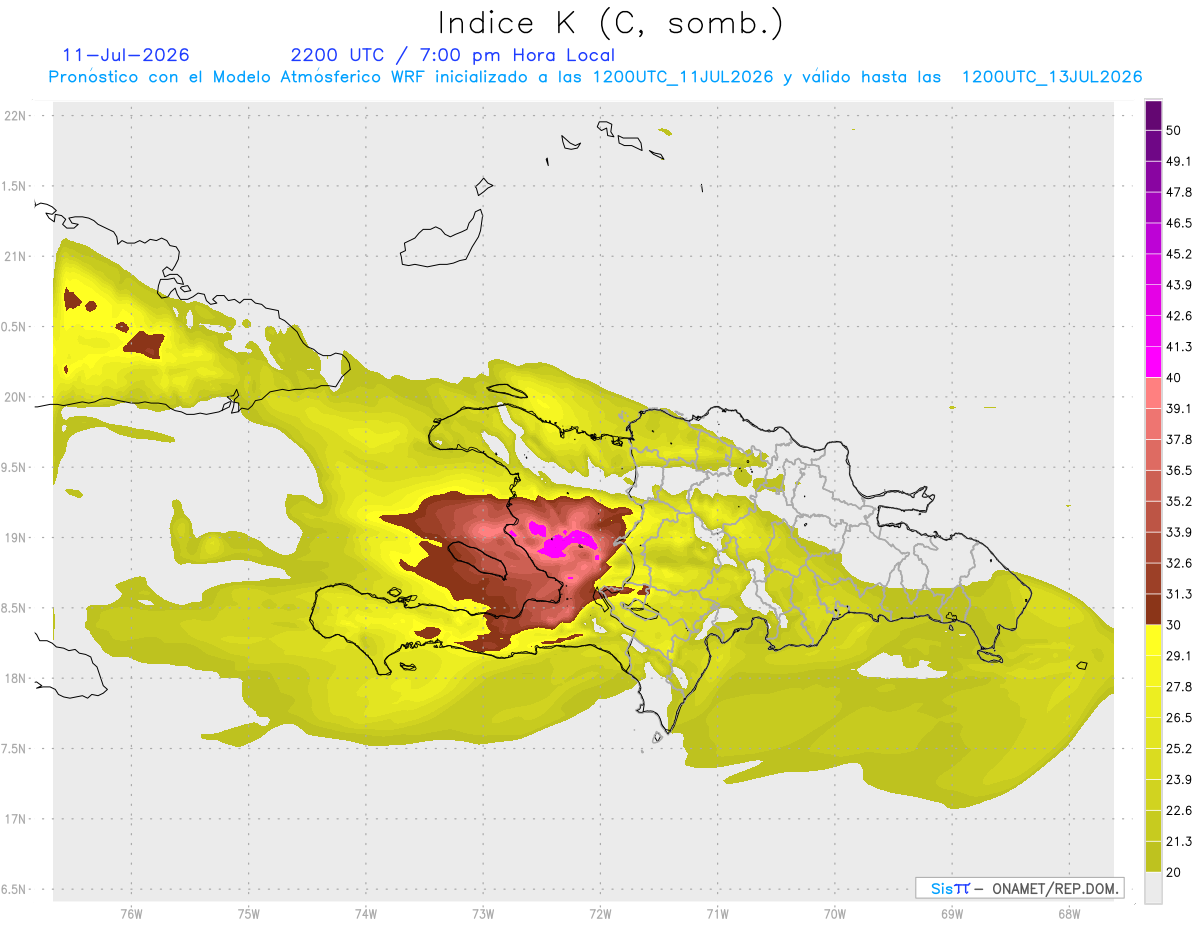Viewport: 1200px width, 927px height.
Task: Click the "25.2" legend value
Action: [1179, 748]
